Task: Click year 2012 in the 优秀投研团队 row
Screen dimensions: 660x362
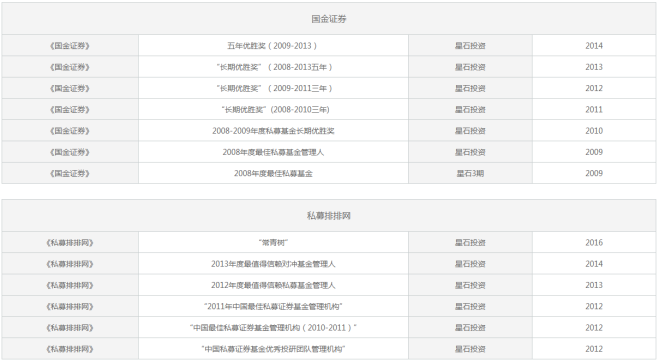Action: coord(594,349)
